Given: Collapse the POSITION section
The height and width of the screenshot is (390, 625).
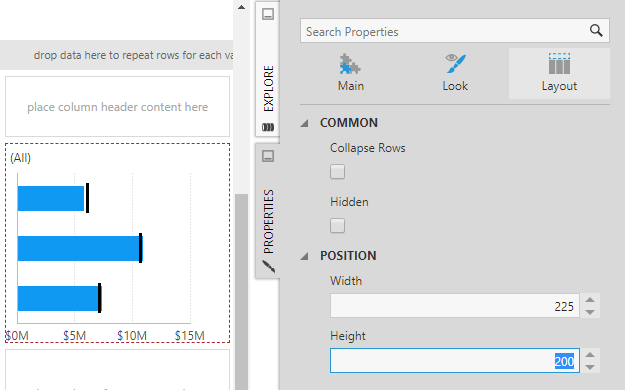Looking at the screenshot, I should (x=305, y=256).
